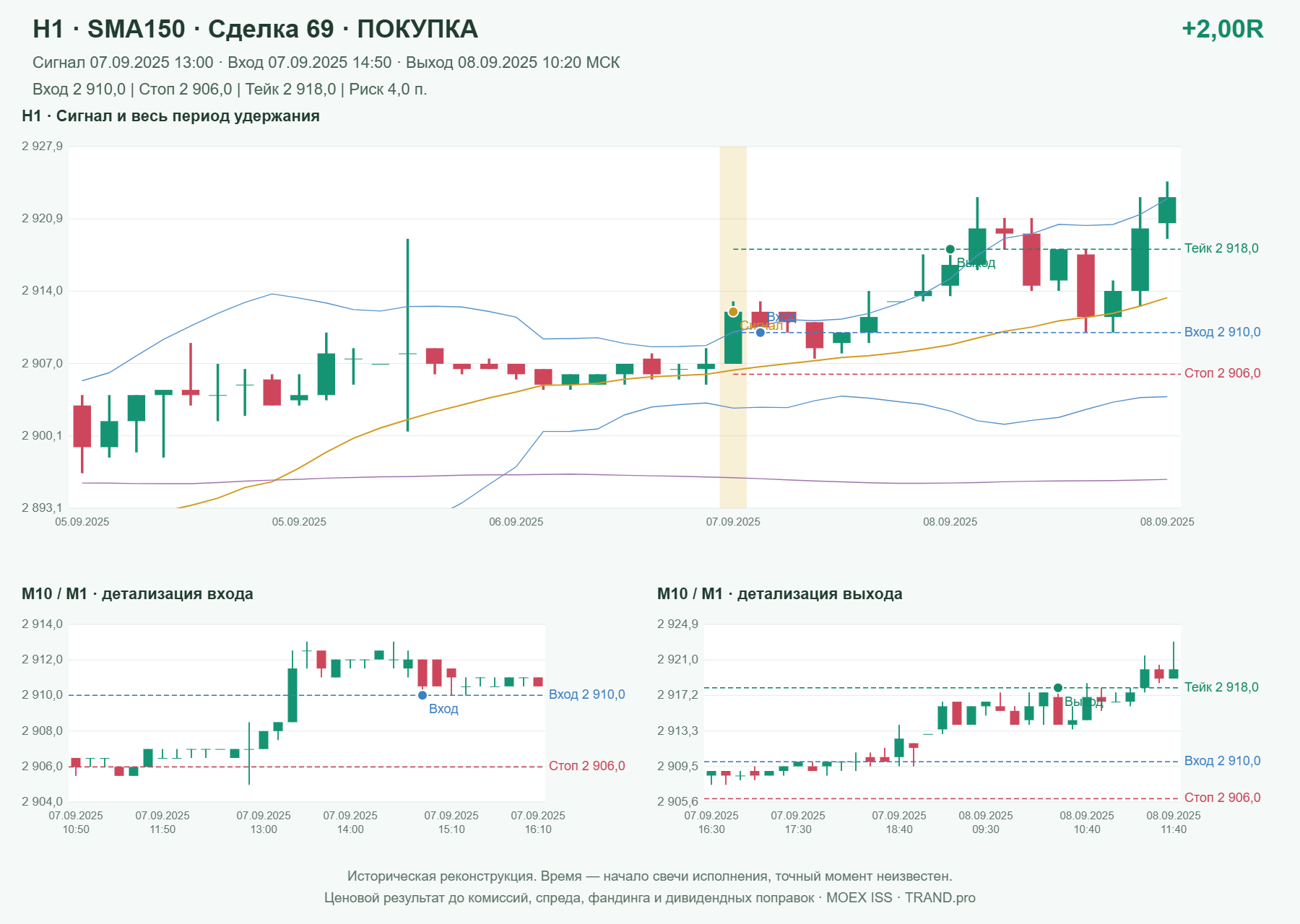Click the blue entry dot in entry detail chart
The width and height of the screenshot is (1300, 924).
(422, 695)
